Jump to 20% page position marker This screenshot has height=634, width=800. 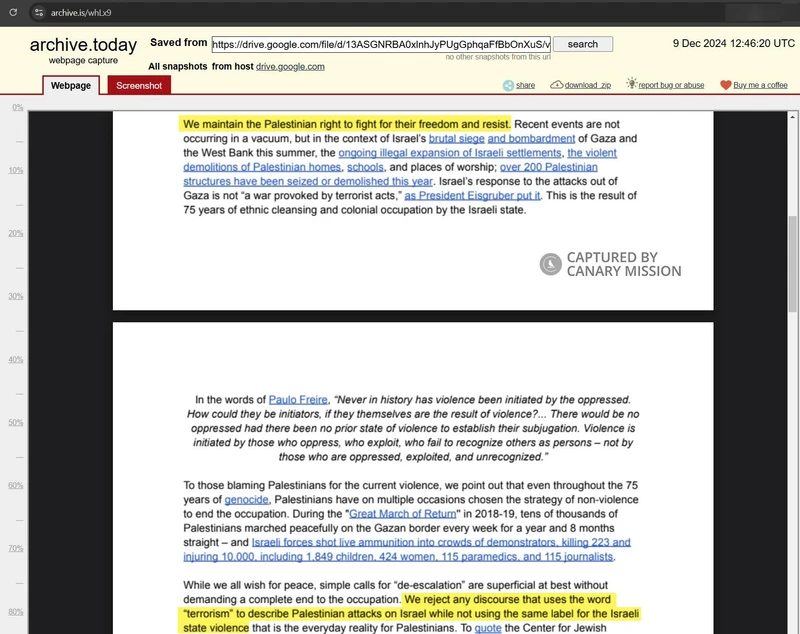click(16, 233)
